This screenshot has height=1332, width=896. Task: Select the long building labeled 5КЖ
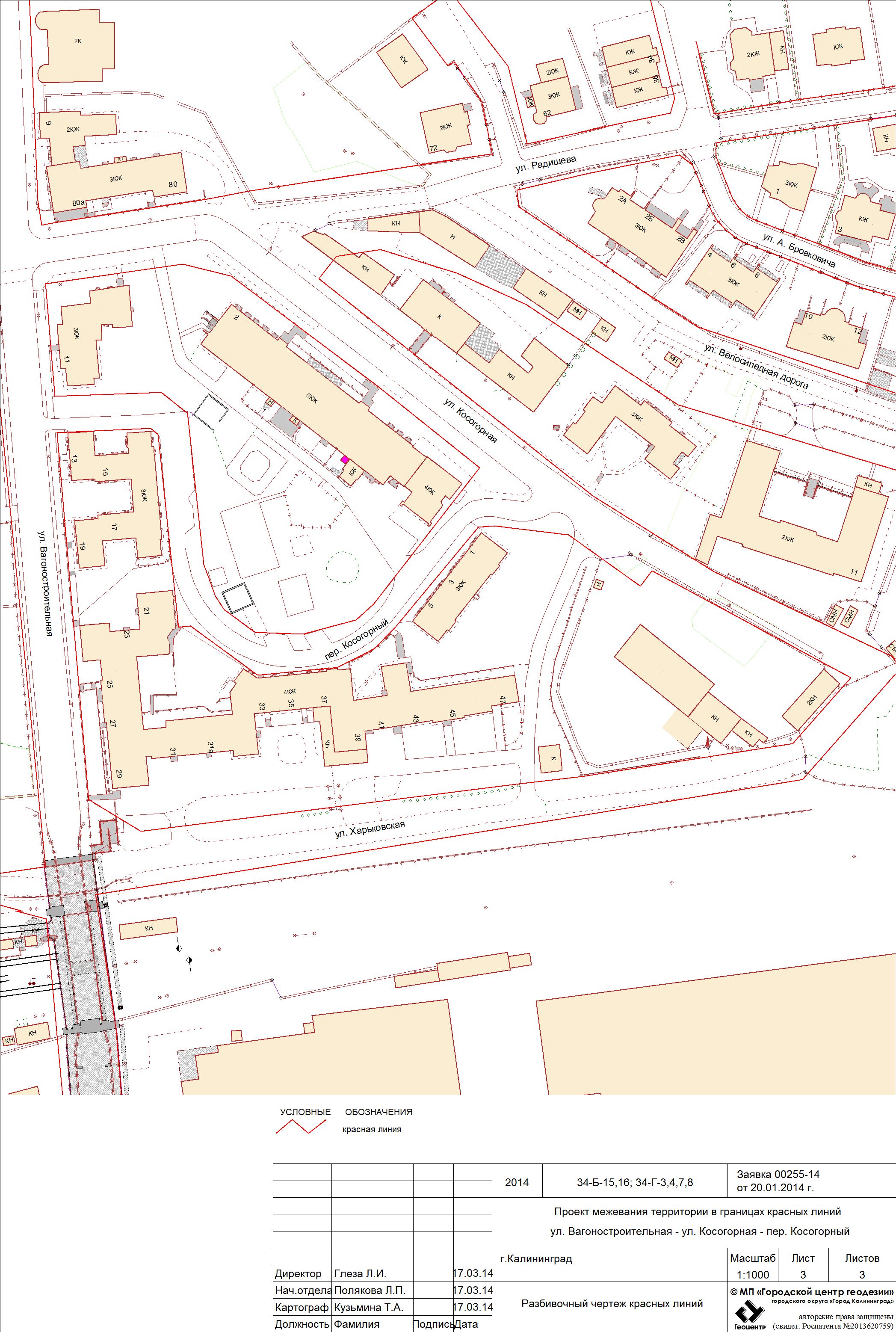point(312,400)
